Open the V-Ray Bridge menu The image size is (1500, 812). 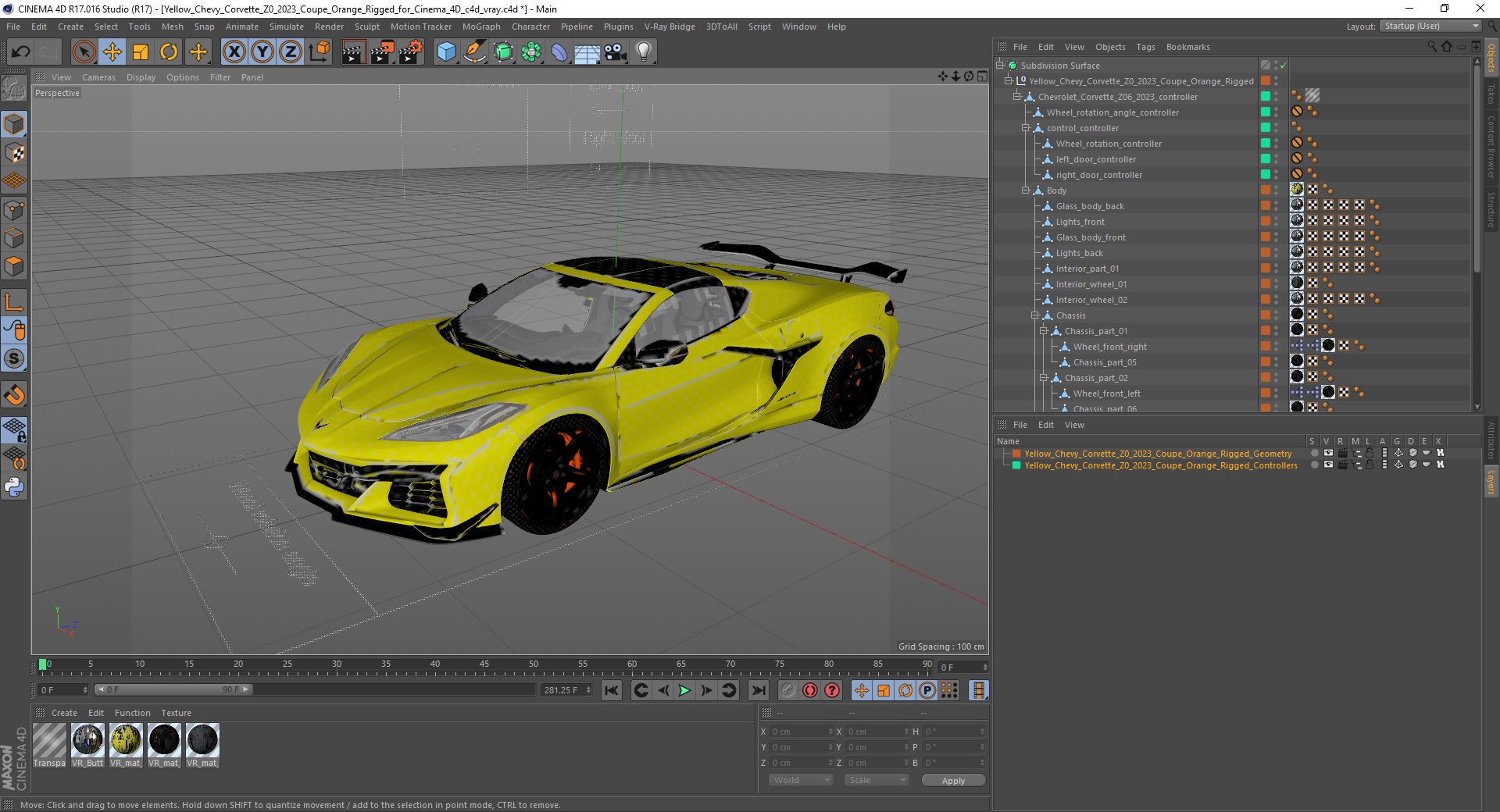[x=670, y=27]
